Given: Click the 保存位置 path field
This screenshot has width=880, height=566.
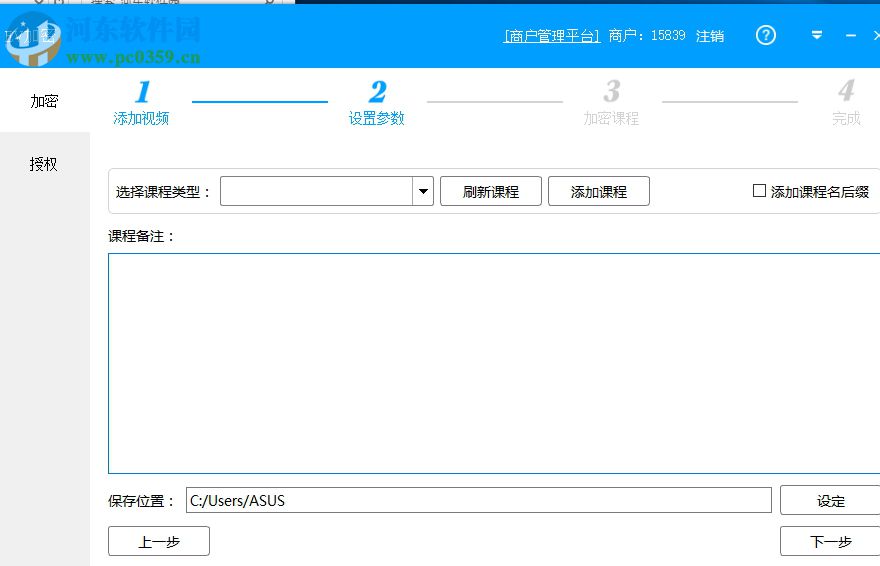Looking at the screenshot, I should click(x=479, y=500).
